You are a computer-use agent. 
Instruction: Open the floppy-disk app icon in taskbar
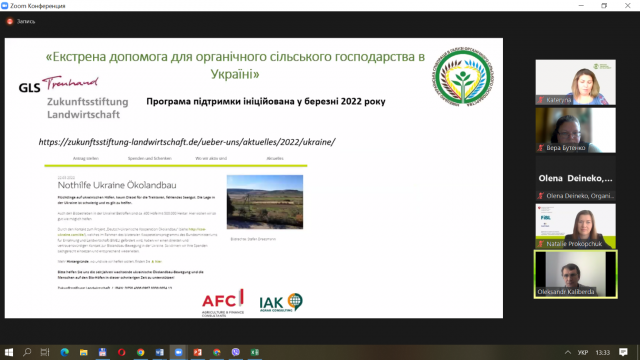tap(102, 352)
